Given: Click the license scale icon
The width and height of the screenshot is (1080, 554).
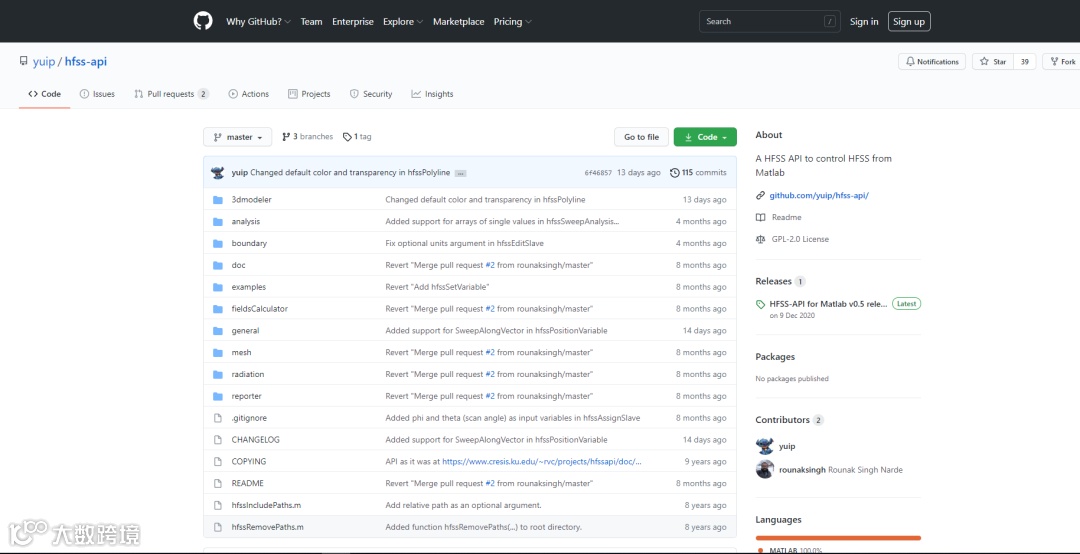Looking at the screenshot, I should pos(760,239).
